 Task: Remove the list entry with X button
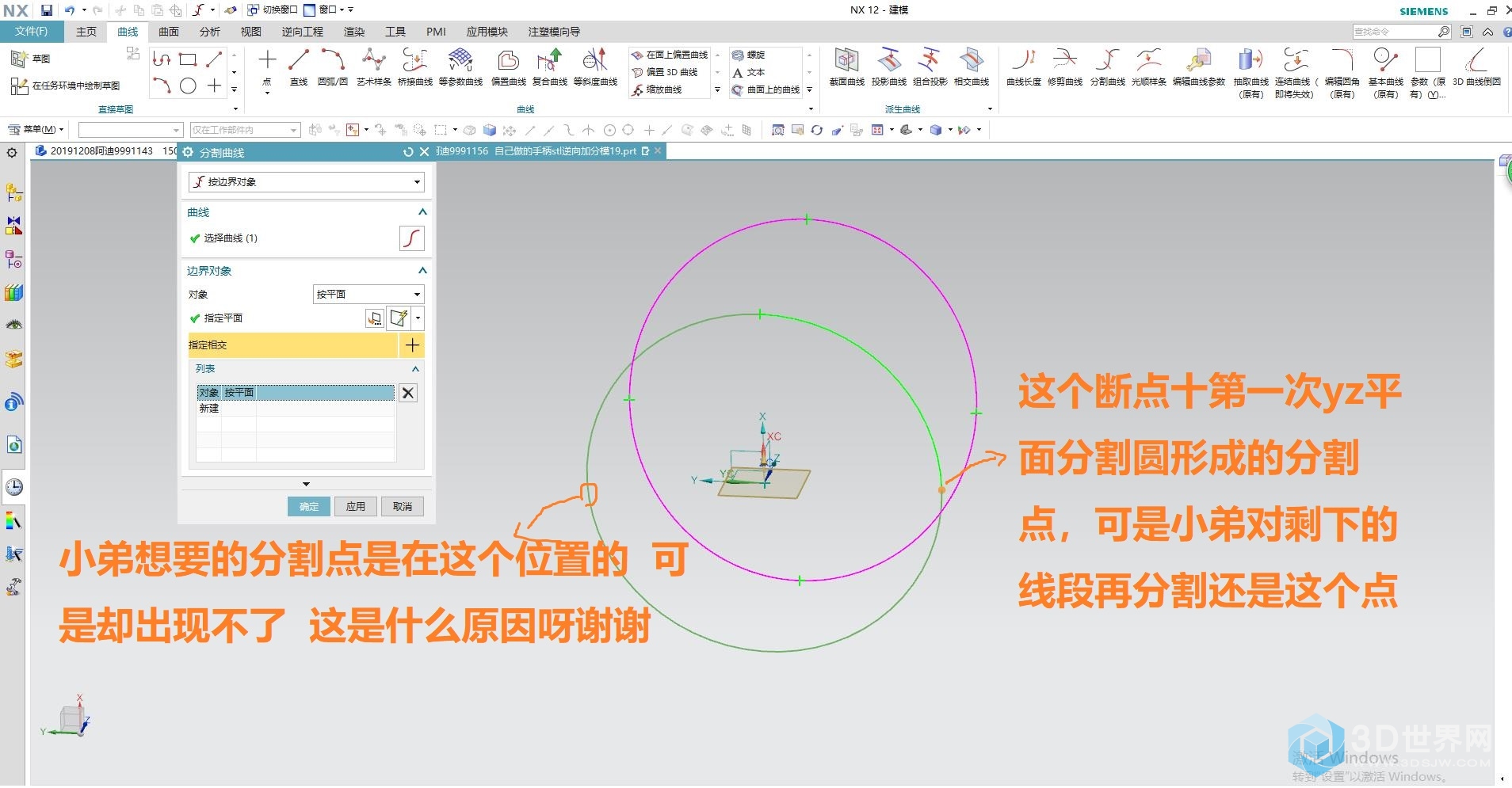click(x=408, y=393)
